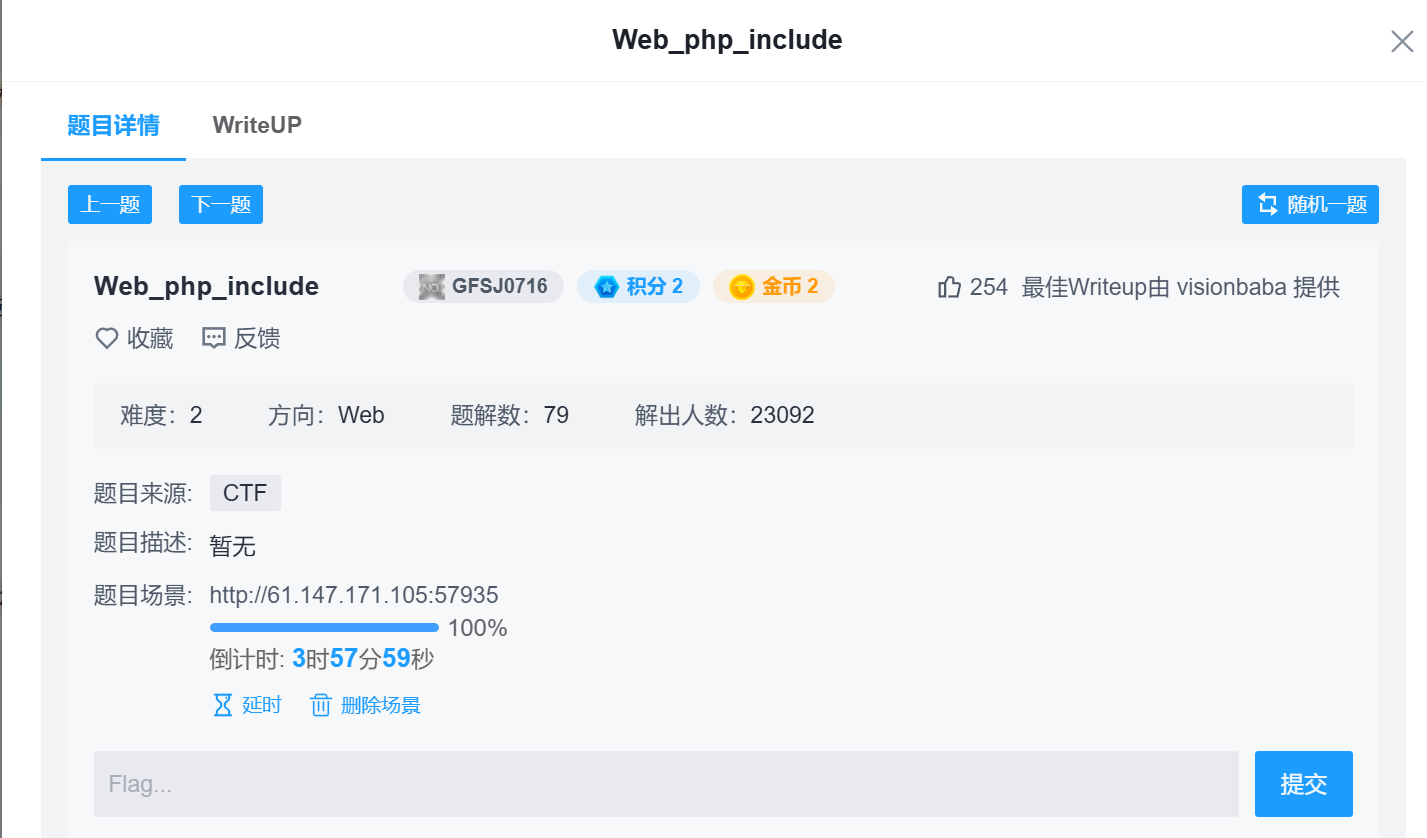
Task: Load a random challenge with 随机一题
Action: coord(1310,205)
